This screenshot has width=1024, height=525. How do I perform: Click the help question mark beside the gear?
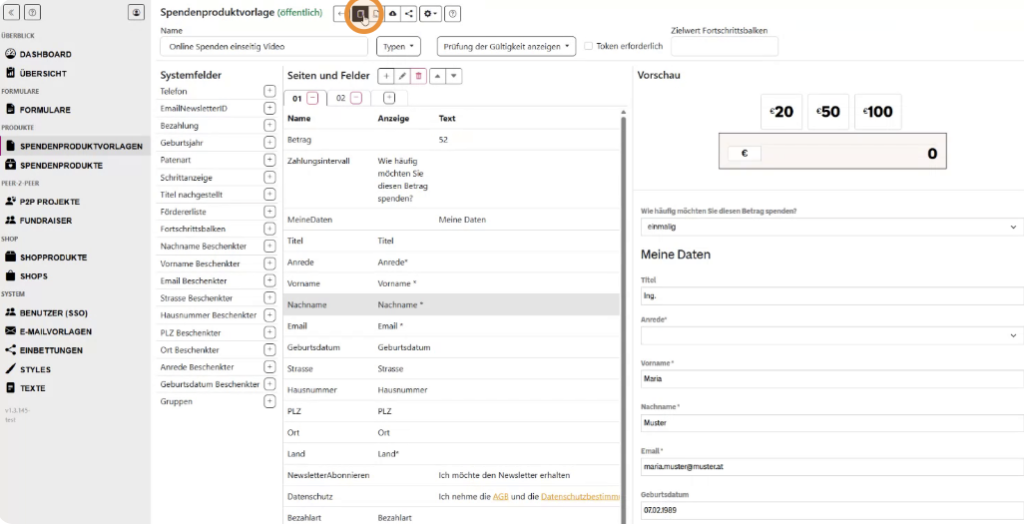coord(453,13)
